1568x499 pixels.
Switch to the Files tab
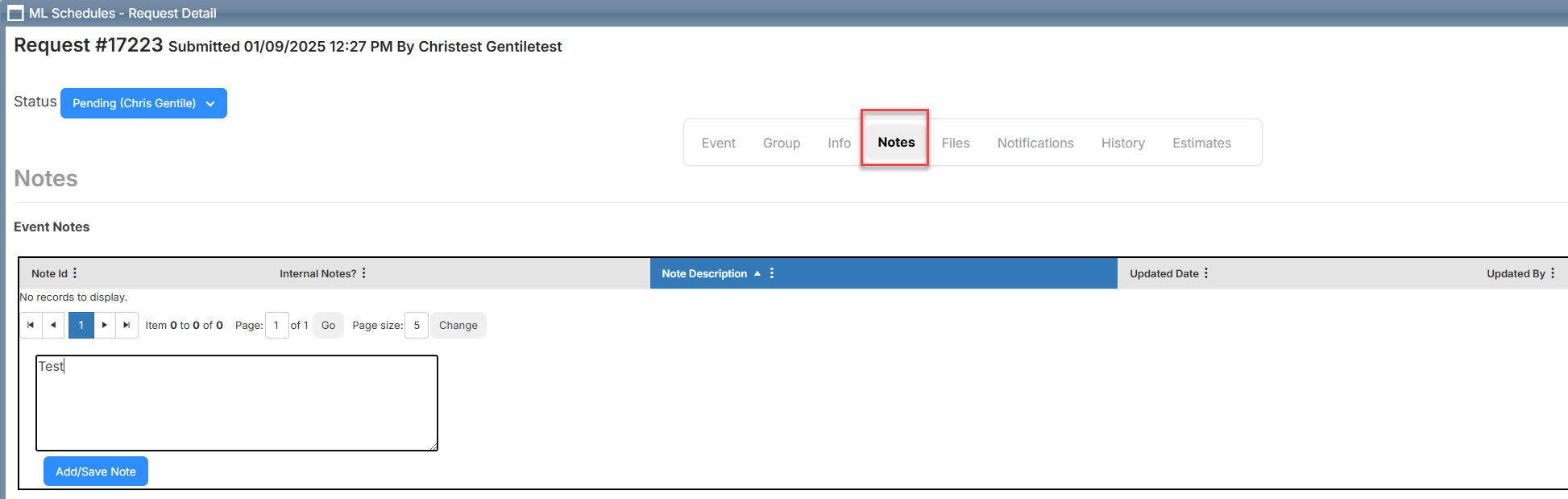pos(956,143)
